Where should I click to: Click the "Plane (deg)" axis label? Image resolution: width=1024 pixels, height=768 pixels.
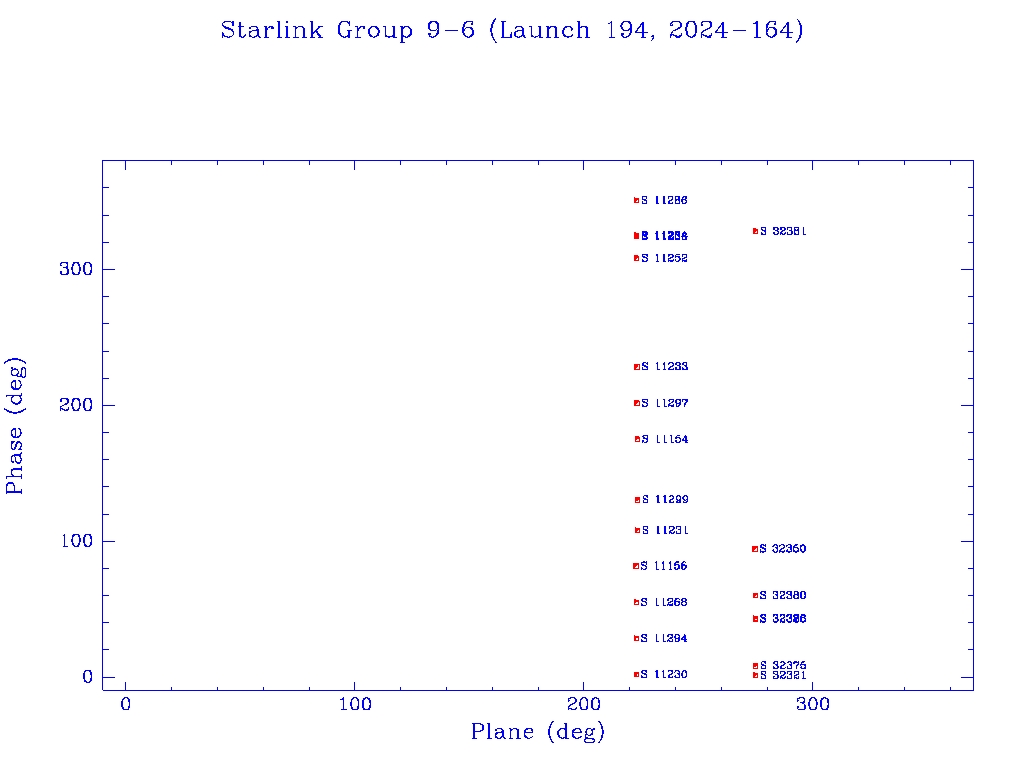coord(538,732)
